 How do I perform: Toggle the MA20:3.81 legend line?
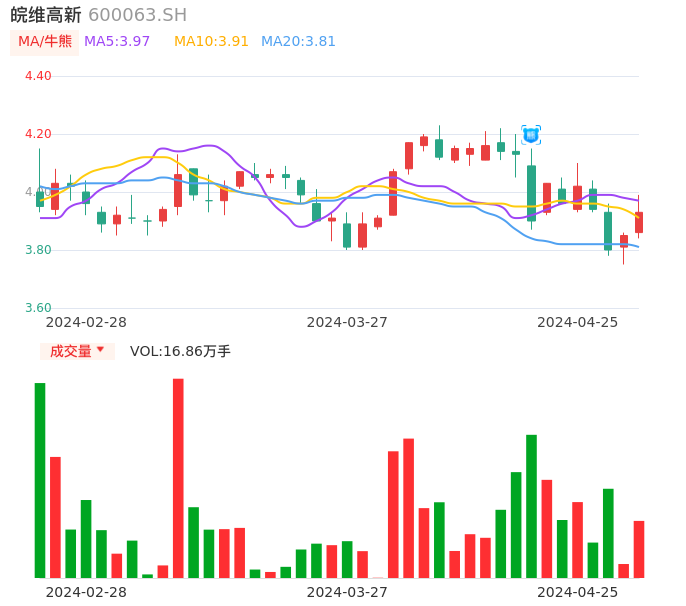pyautogui.click(x=298, y=42)
